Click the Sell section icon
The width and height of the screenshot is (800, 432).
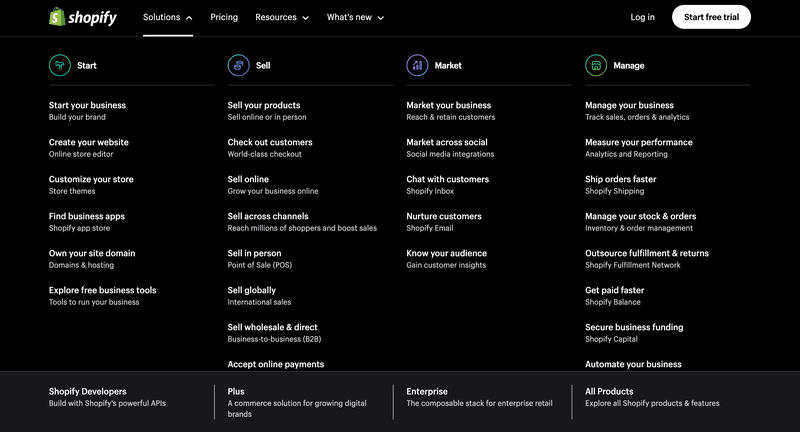(238, 65)
